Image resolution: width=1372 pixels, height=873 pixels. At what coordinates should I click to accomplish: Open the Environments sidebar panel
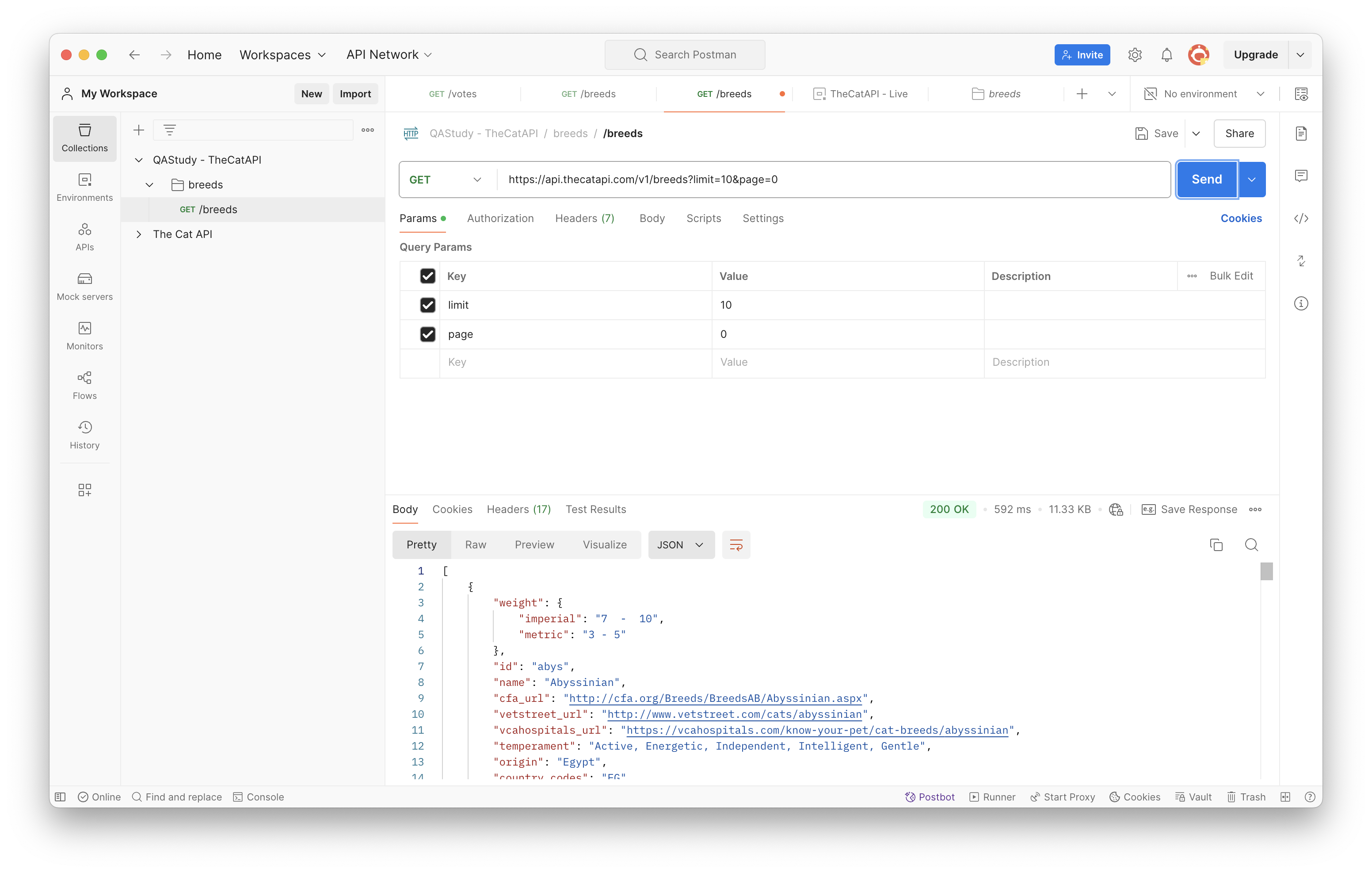point(84,187)
